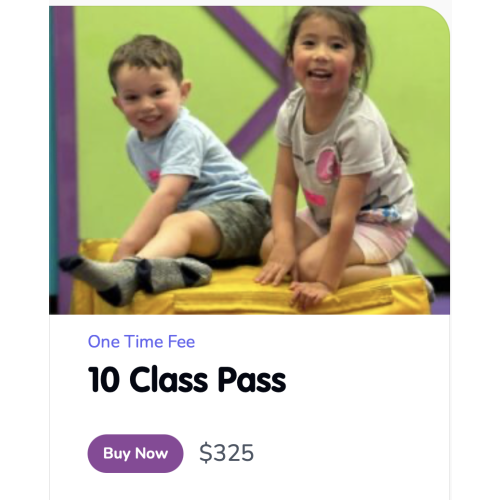Open the 10 Class Pass title
The image size is (500, 500).
(187, 380)
